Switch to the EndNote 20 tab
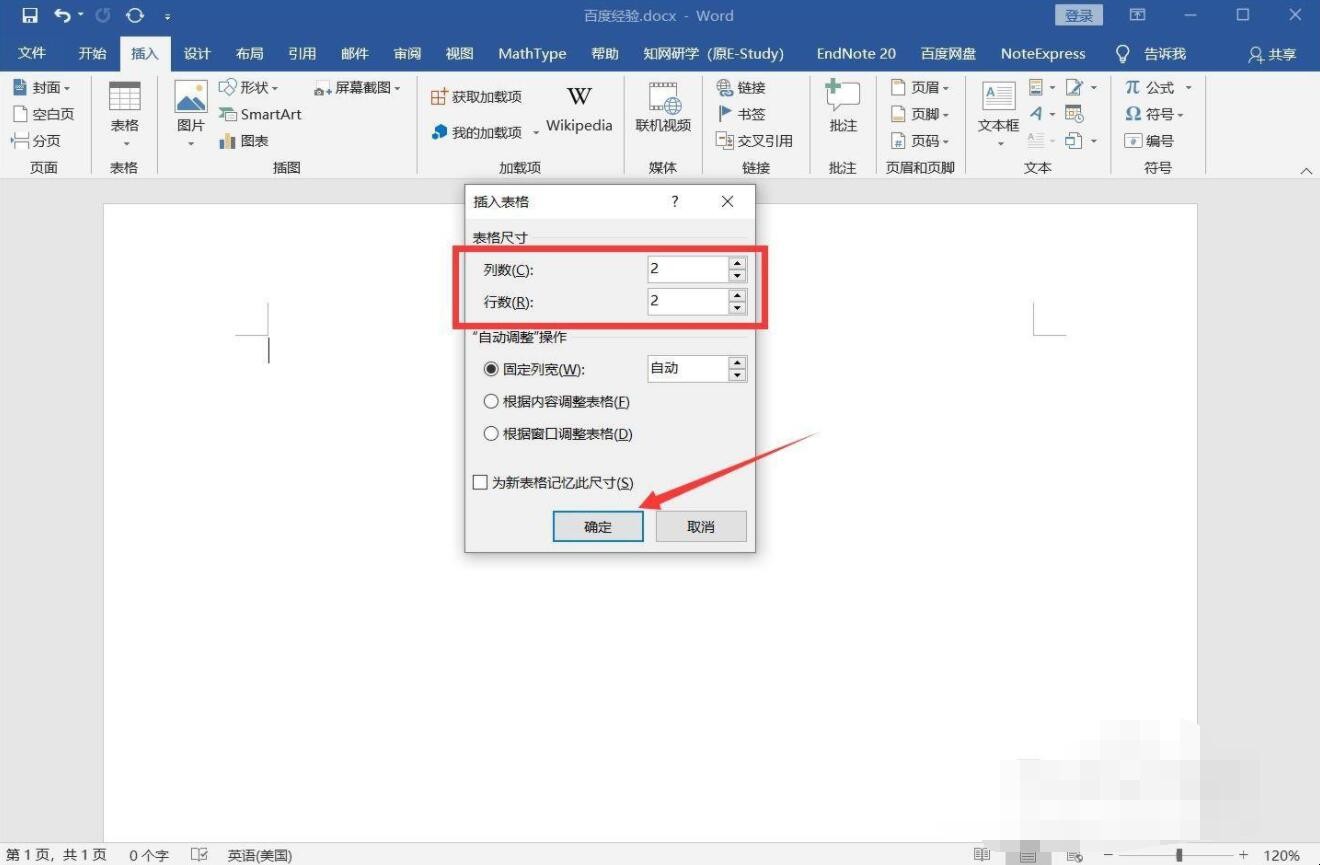1320x865 pixels. pos(856,54)
